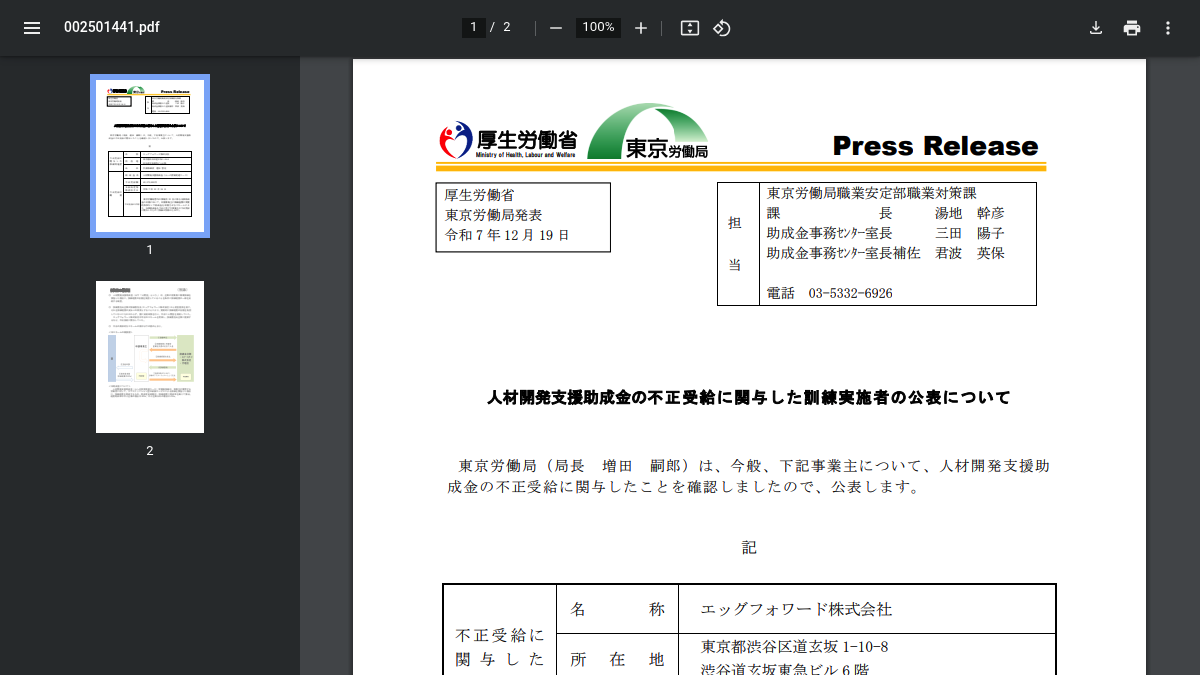The image size is (1200, 675).
Task: Click the Tokyo Labour Bureau green arch logo
Action: click(648, 131)
